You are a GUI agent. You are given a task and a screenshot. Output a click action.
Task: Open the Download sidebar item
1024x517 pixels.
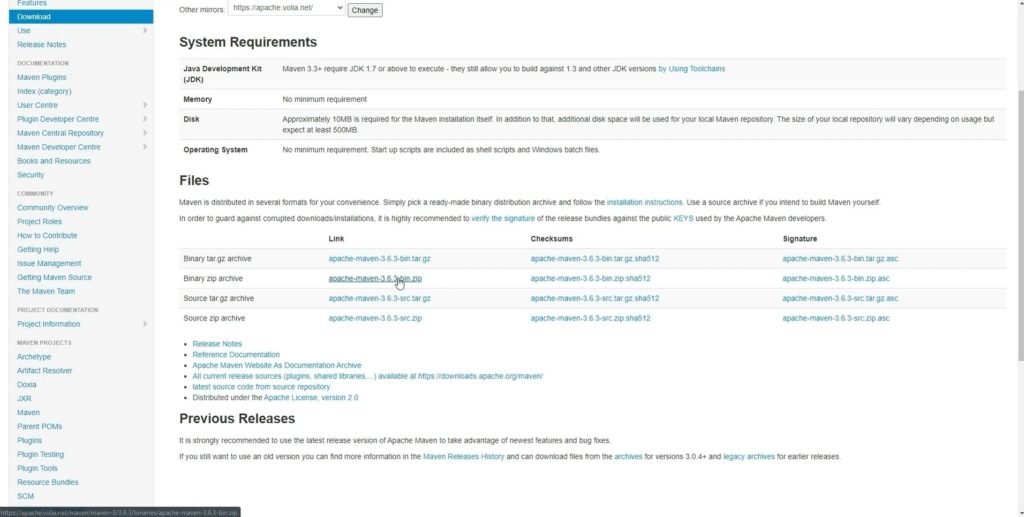pos(81,16)
